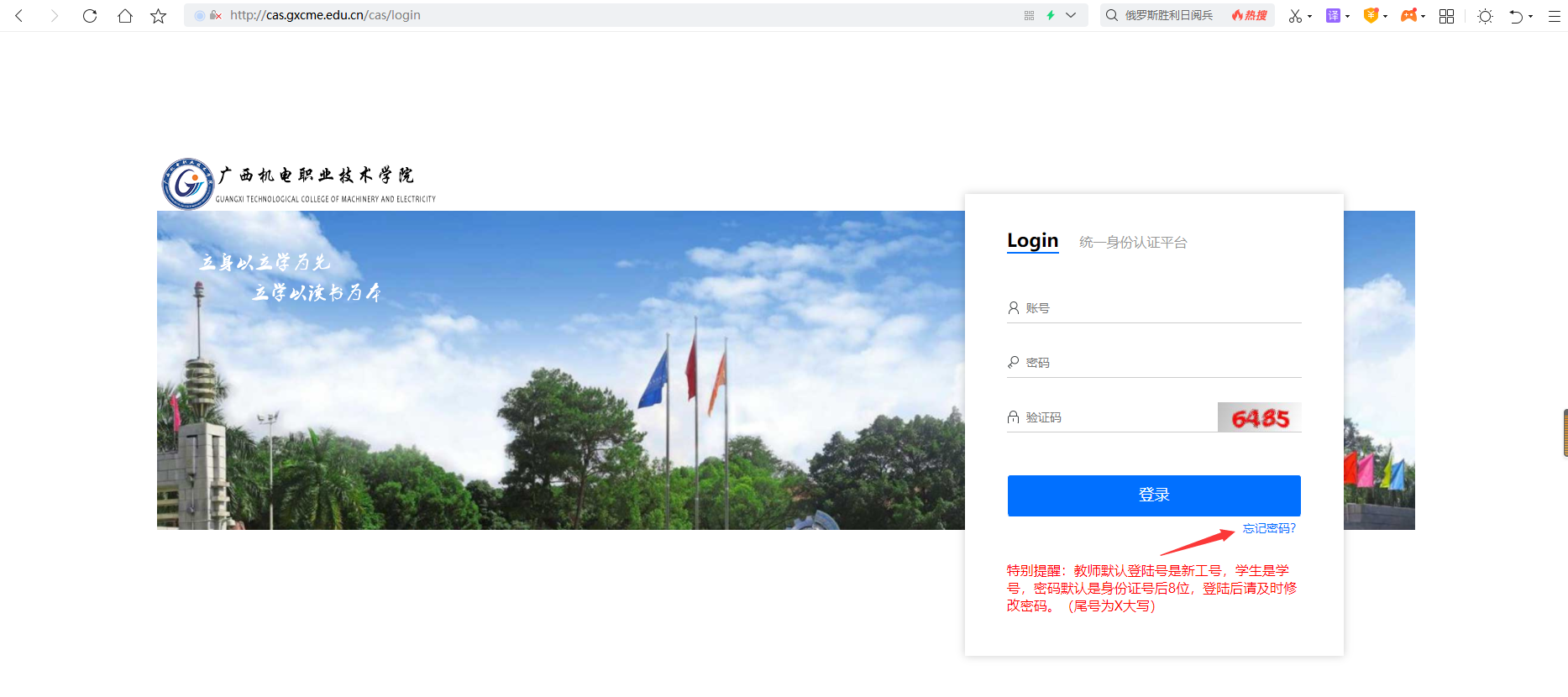Open the 忘记密码? forgot password link
This screenshot has width=1568, height=697.
[x=1269, y=528]
